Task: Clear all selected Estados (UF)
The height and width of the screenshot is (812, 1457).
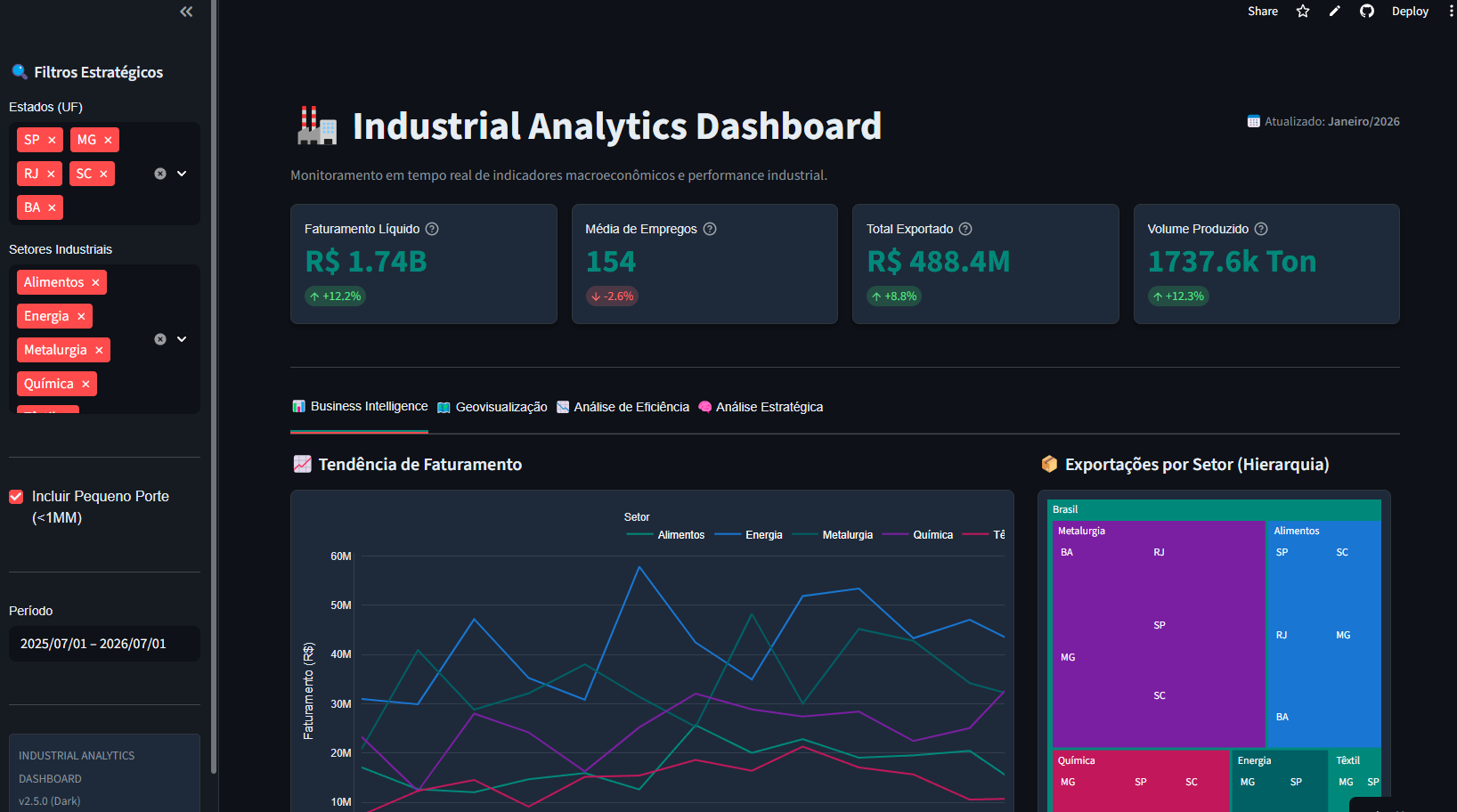Action: point(160,174)
